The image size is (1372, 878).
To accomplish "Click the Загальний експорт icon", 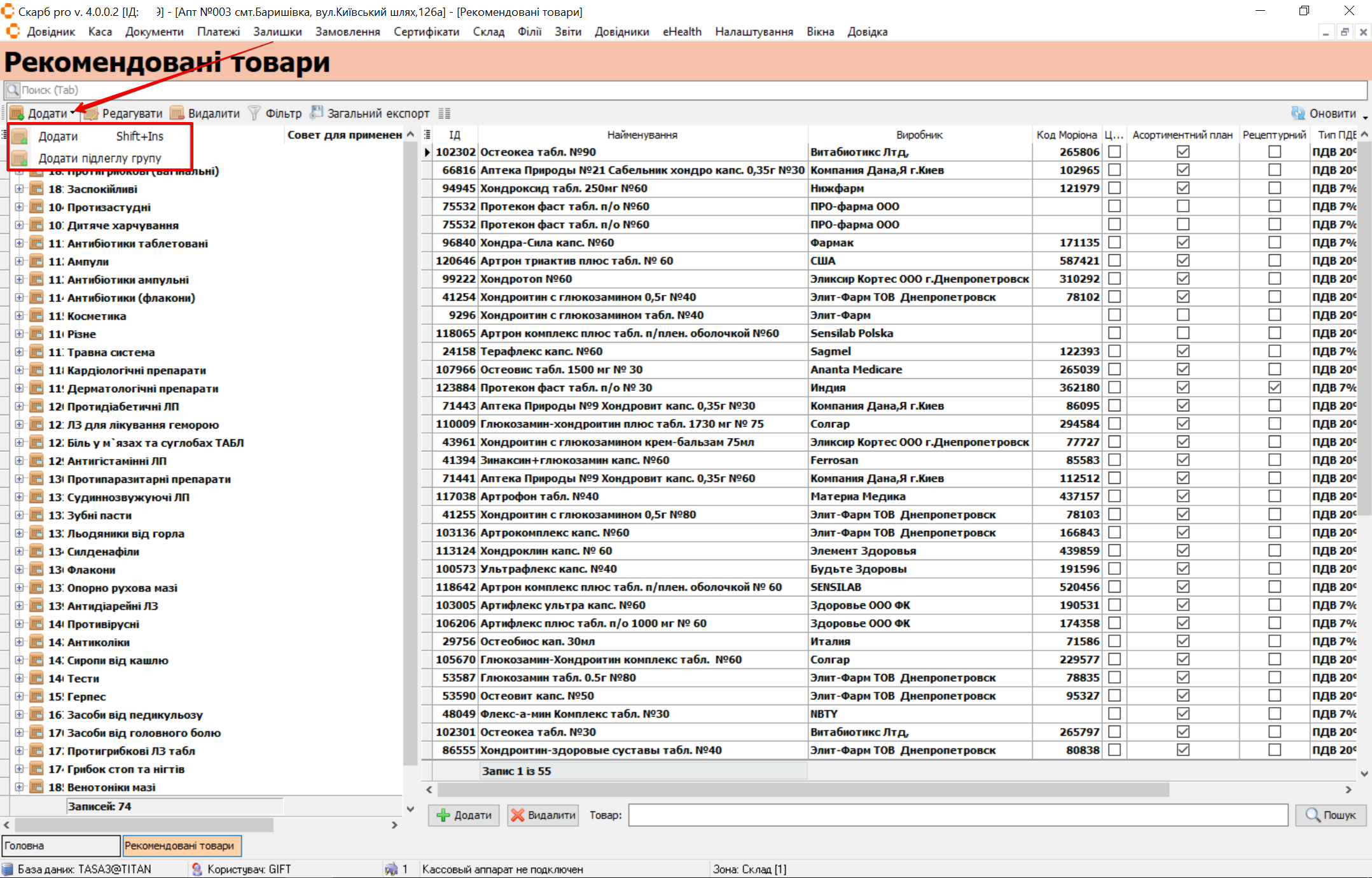I will pyautogui.click(x=317, y=113).
